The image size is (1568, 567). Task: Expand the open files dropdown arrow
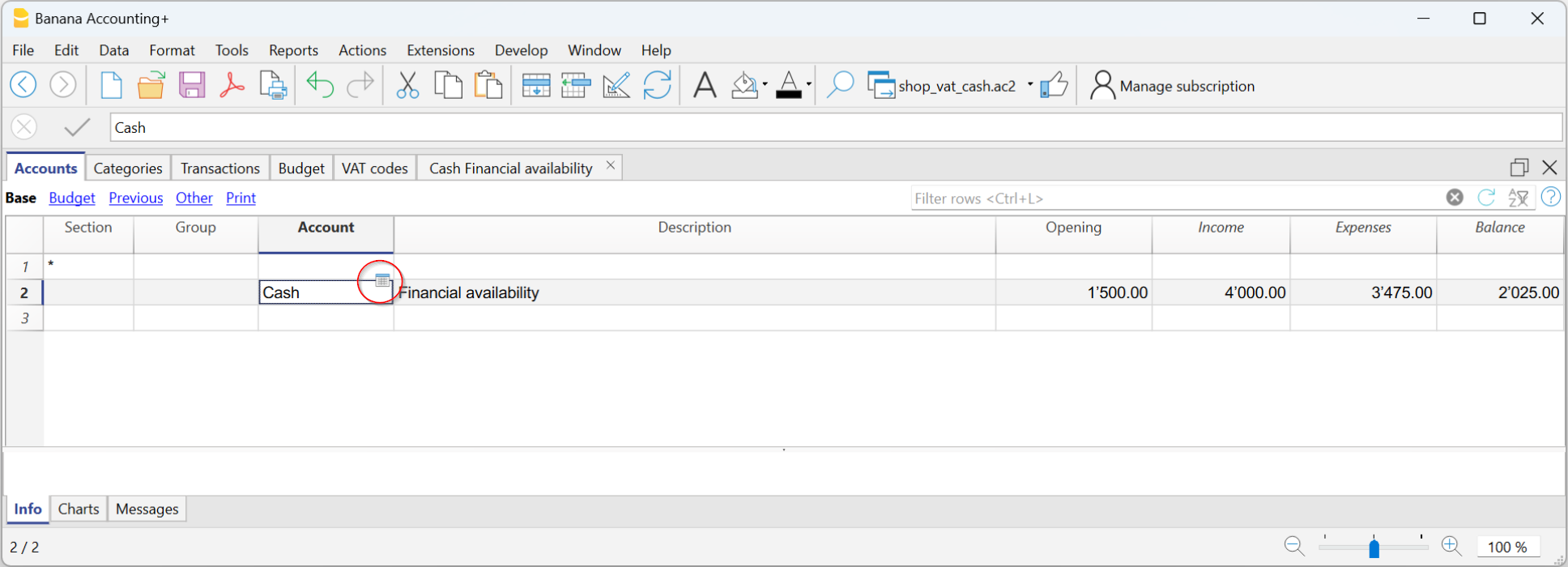1030,84
